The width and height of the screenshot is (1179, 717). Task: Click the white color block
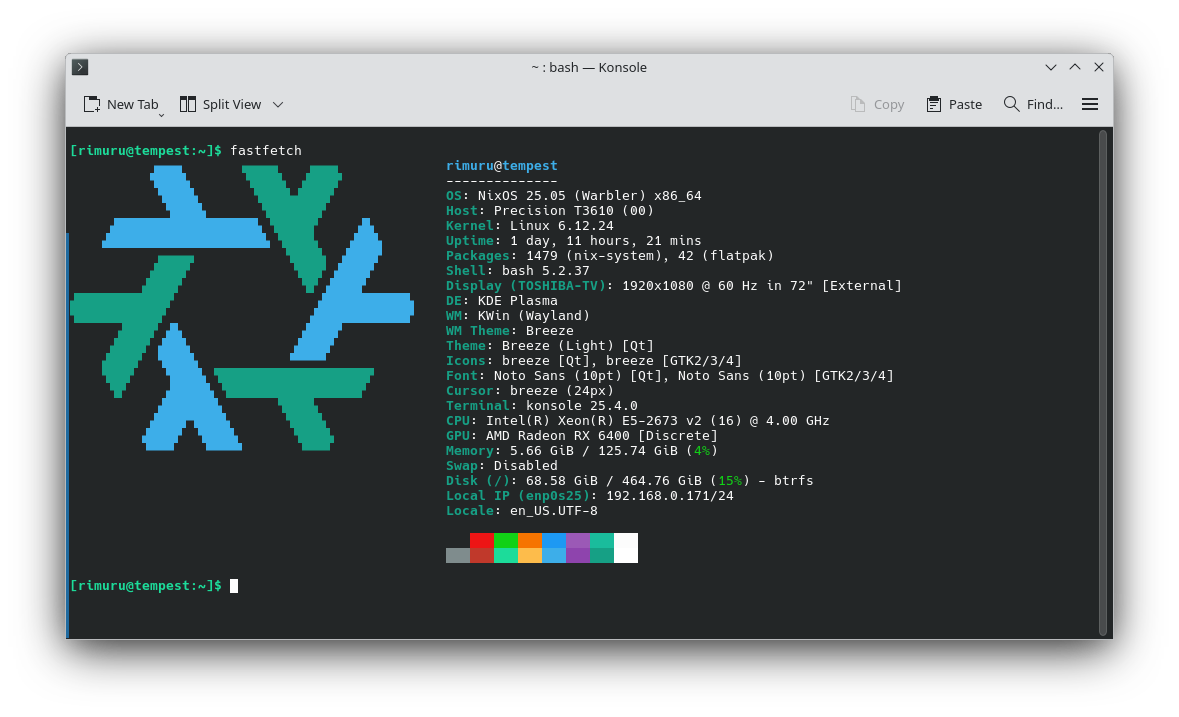[626, 547]
